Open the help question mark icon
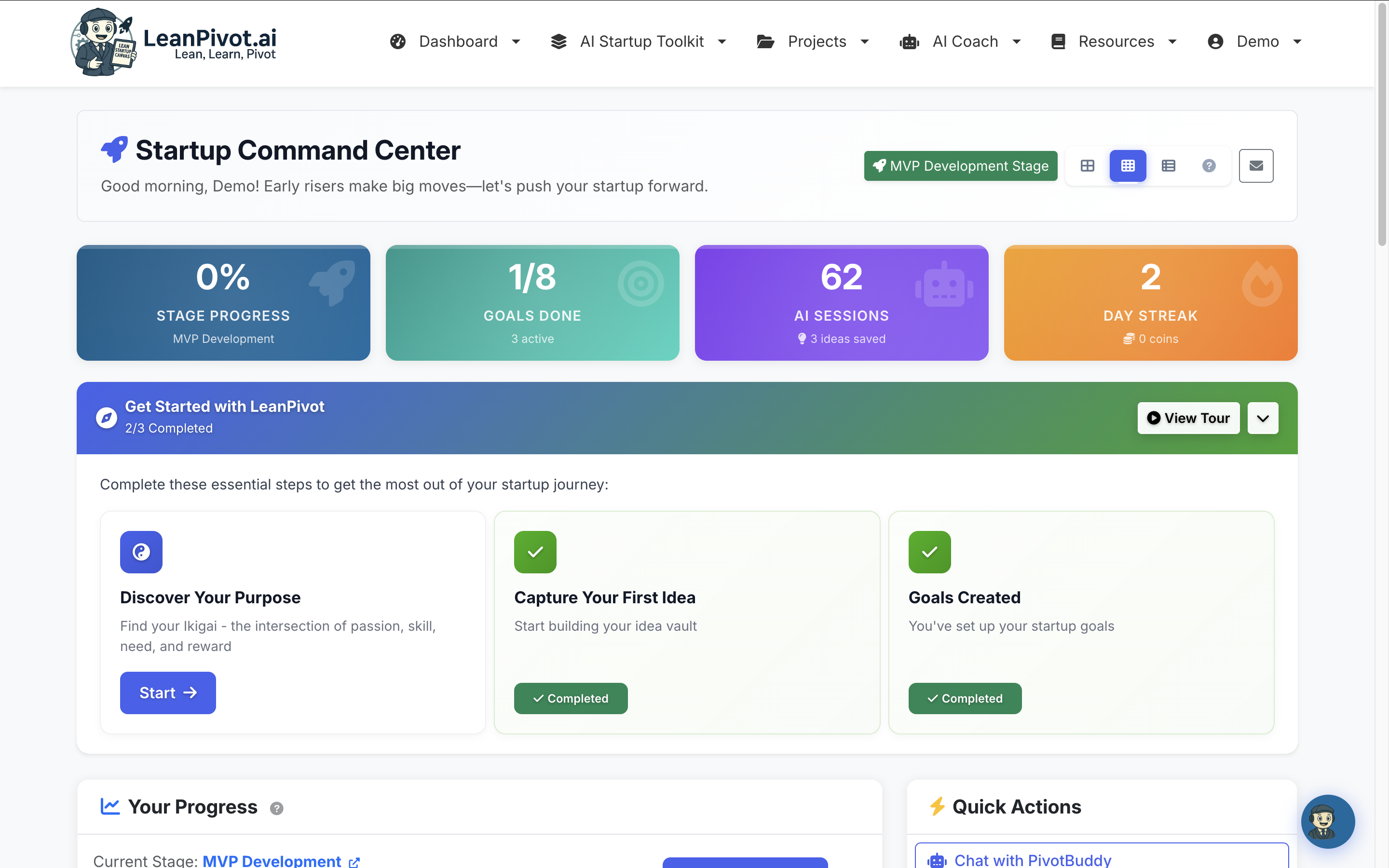Screen dimensions: 1389x868 [x=1210, y=165]
